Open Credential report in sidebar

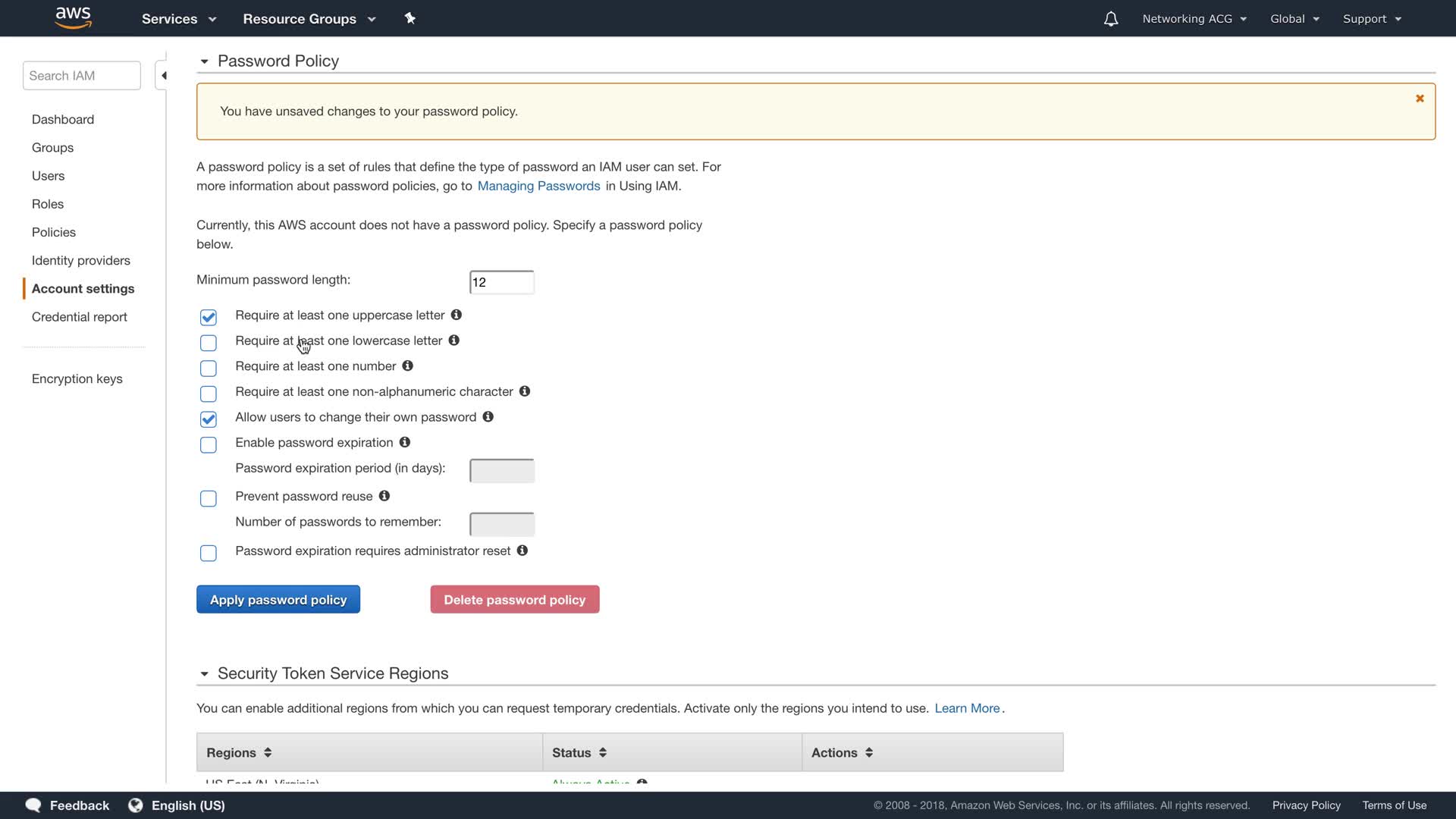tap(80, 317)
